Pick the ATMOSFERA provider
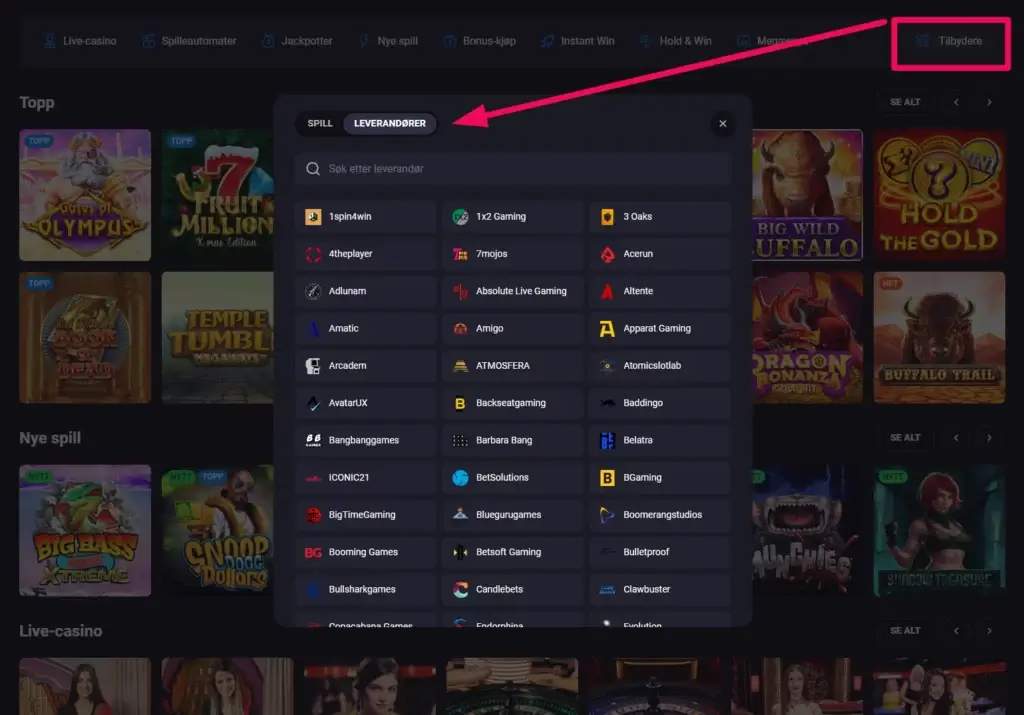The image size is (1024, 715). click(x=513, y=366)
